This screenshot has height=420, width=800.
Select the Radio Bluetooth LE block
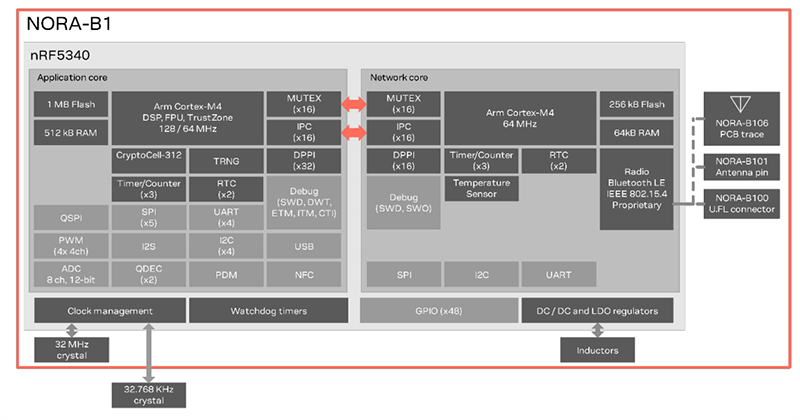632,190
